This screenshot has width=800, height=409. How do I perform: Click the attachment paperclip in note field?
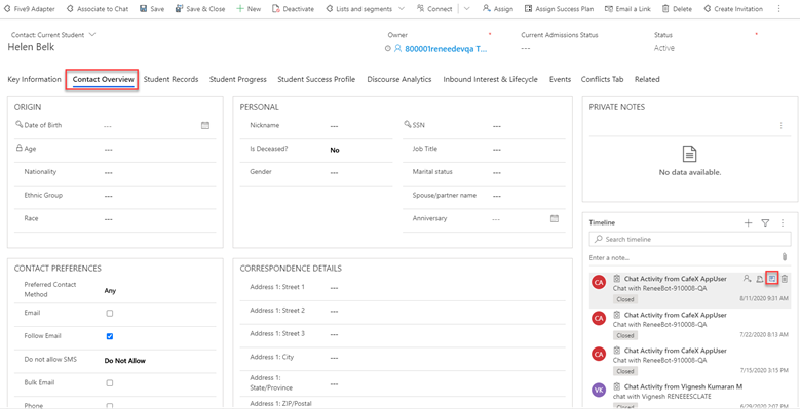tap(785, 257)
